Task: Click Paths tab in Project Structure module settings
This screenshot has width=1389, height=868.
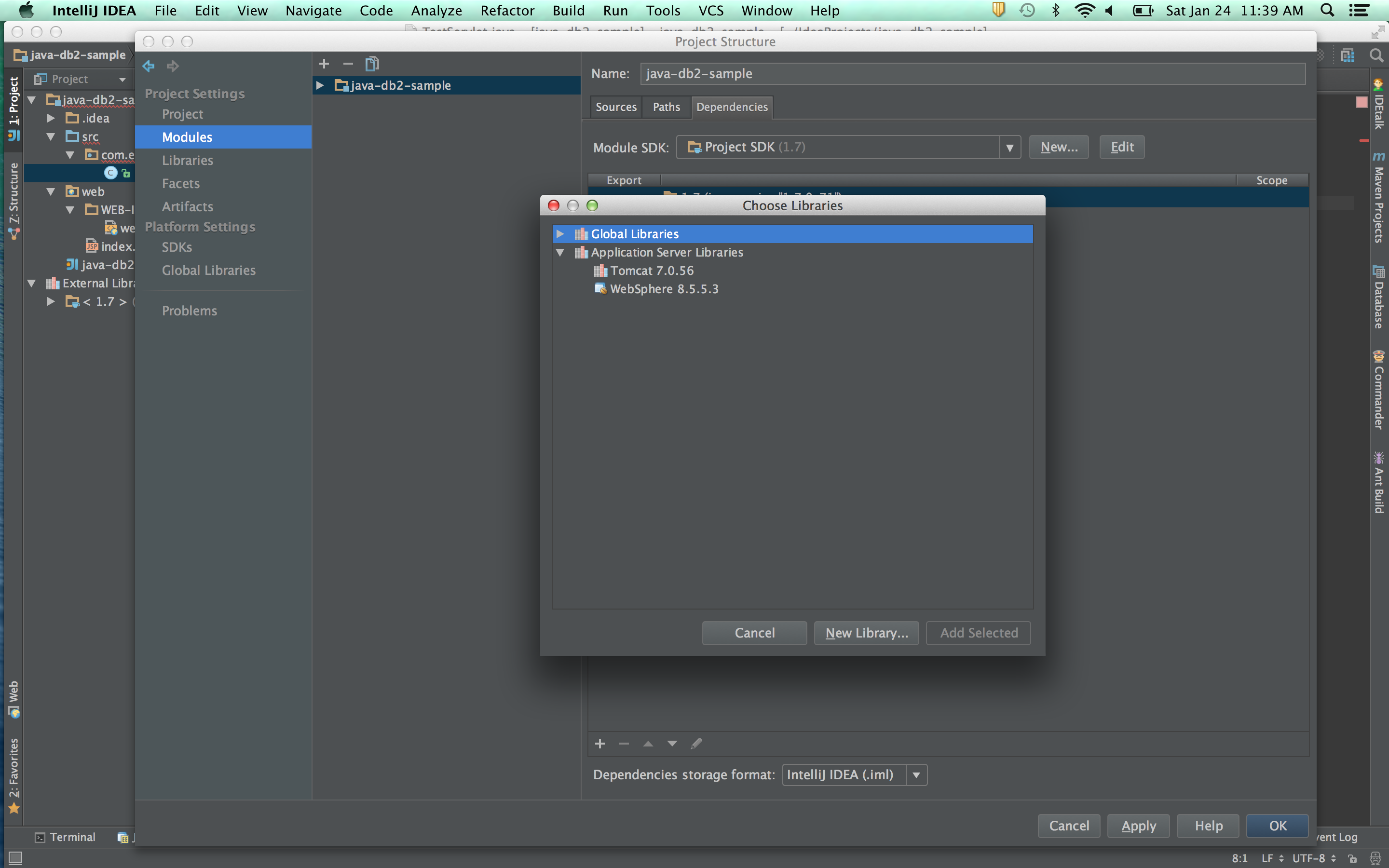Action: point(664,106)
